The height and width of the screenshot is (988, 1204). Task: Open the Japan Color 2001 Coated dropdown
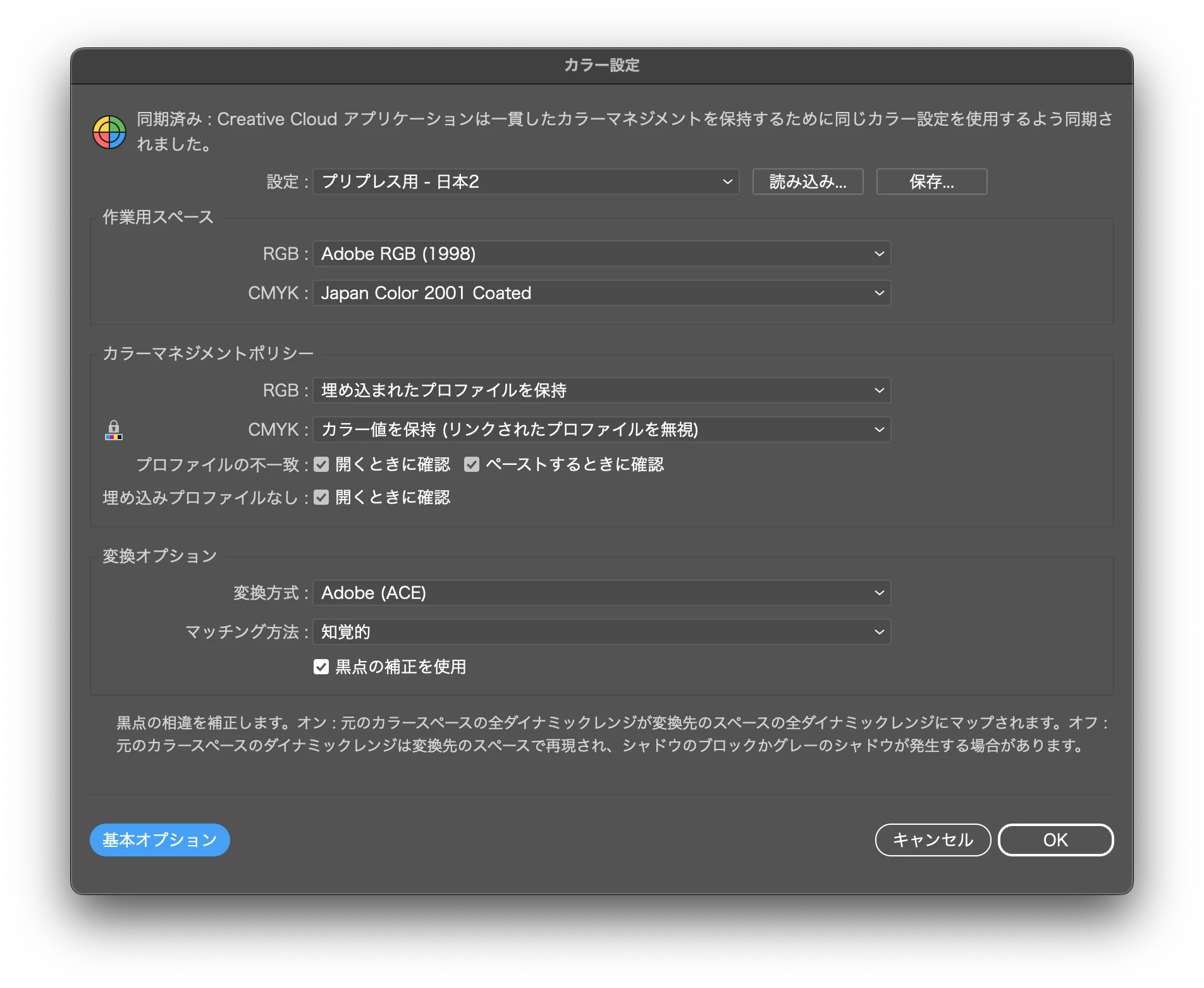(602, 293)
